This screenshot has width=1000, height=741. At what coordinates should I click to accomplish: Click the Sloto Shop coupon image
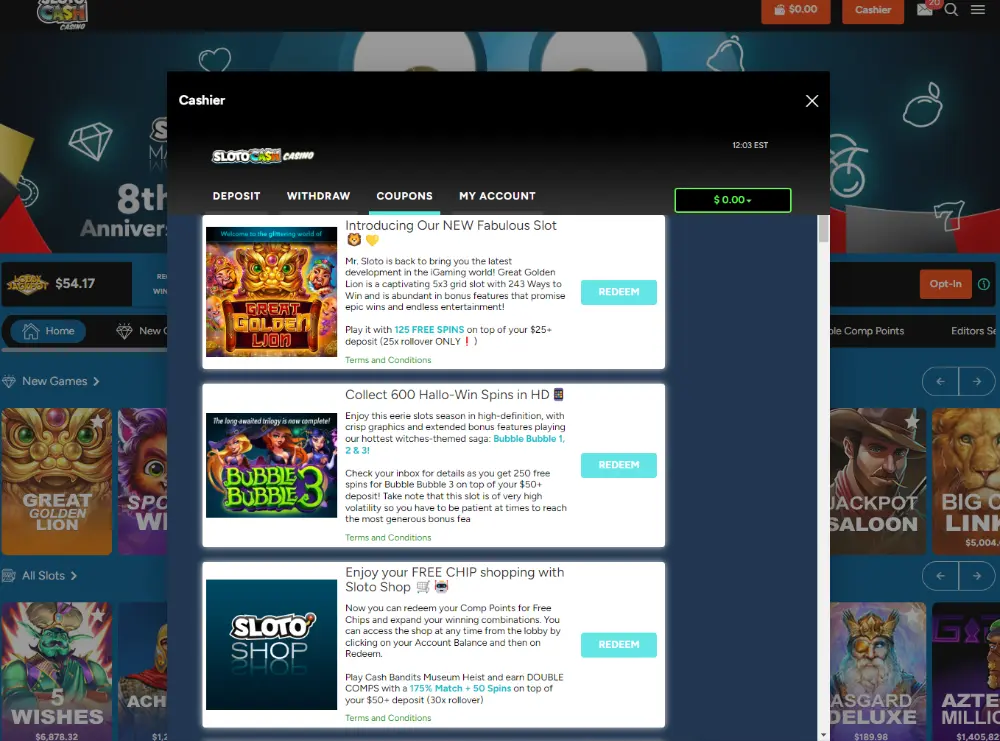click(272, 645)
